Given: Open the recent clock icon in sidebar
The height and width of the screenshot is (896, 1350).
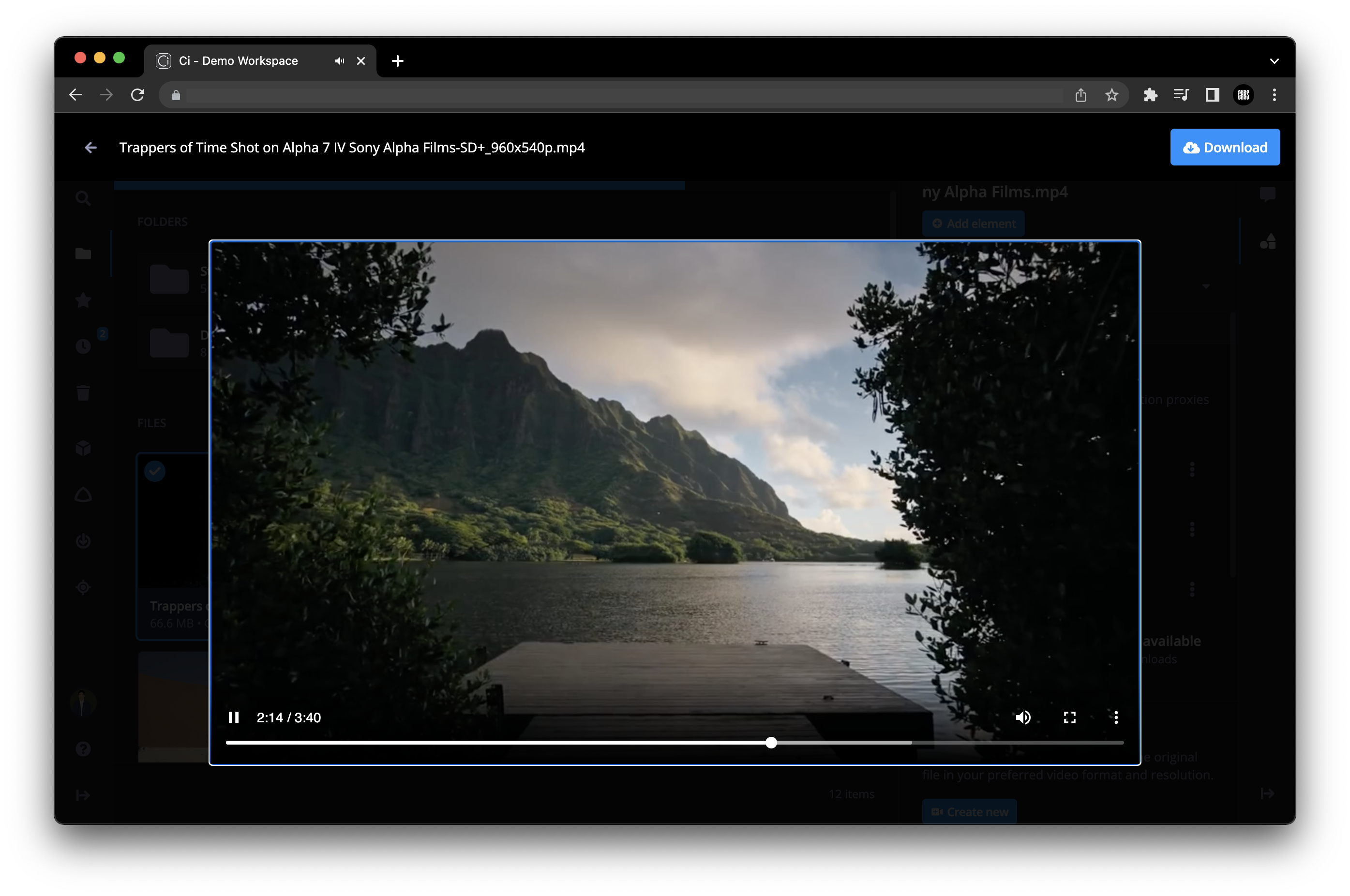Looking at the screenshot, I should click(83, 346).
